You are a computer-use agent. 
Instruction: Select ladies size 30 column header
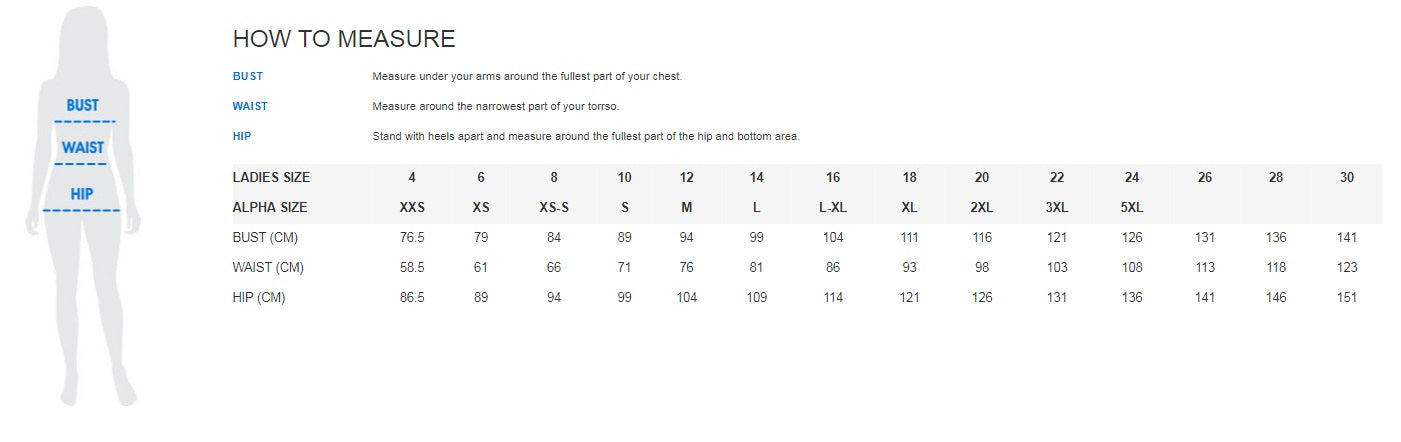(x=1347, y=178)
